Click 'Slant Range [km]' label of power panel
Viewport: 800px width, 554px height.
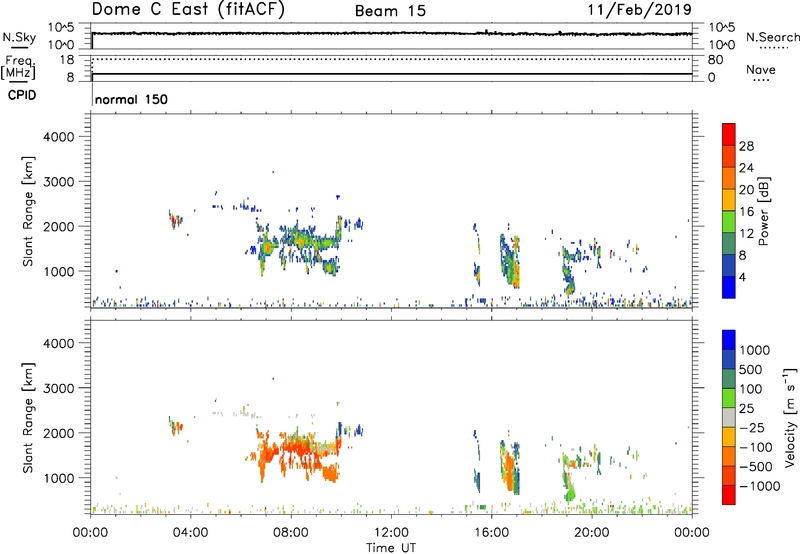(28, 211)
